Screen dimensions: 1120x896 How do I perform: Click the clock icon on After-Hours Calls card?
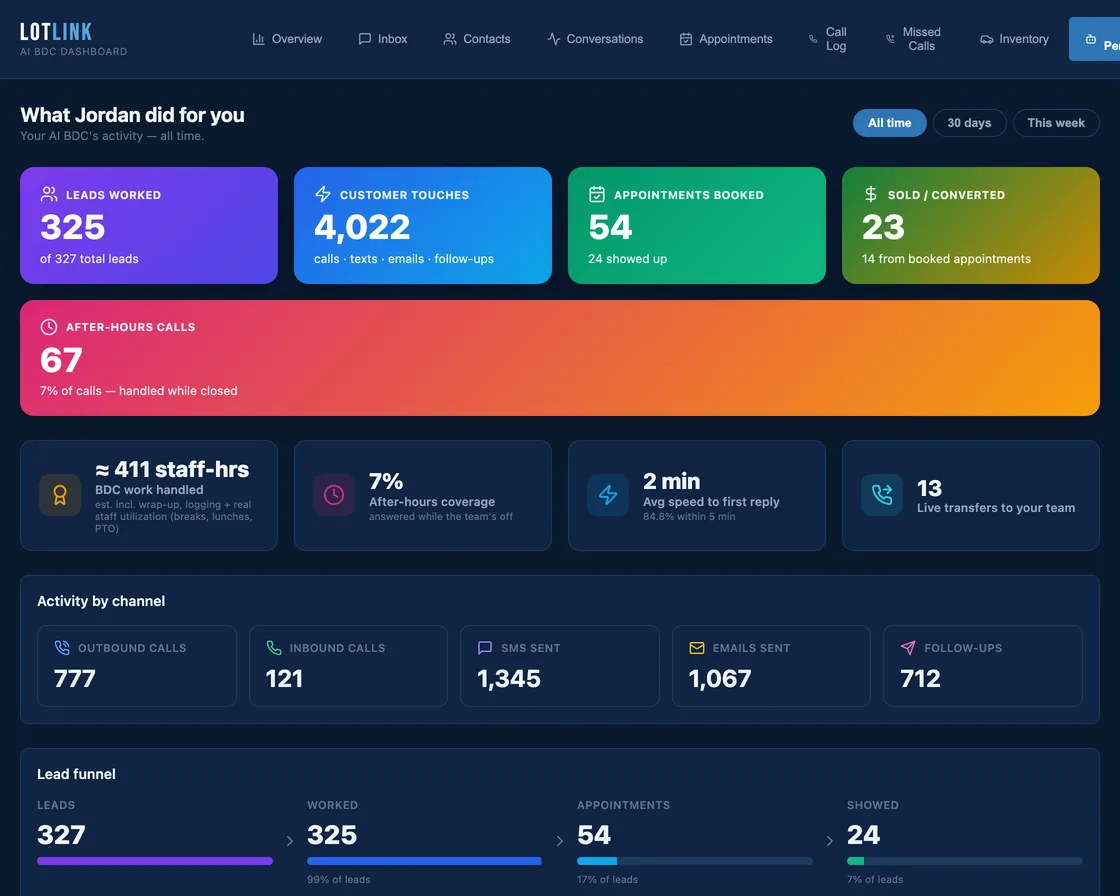tap(49, 327)
